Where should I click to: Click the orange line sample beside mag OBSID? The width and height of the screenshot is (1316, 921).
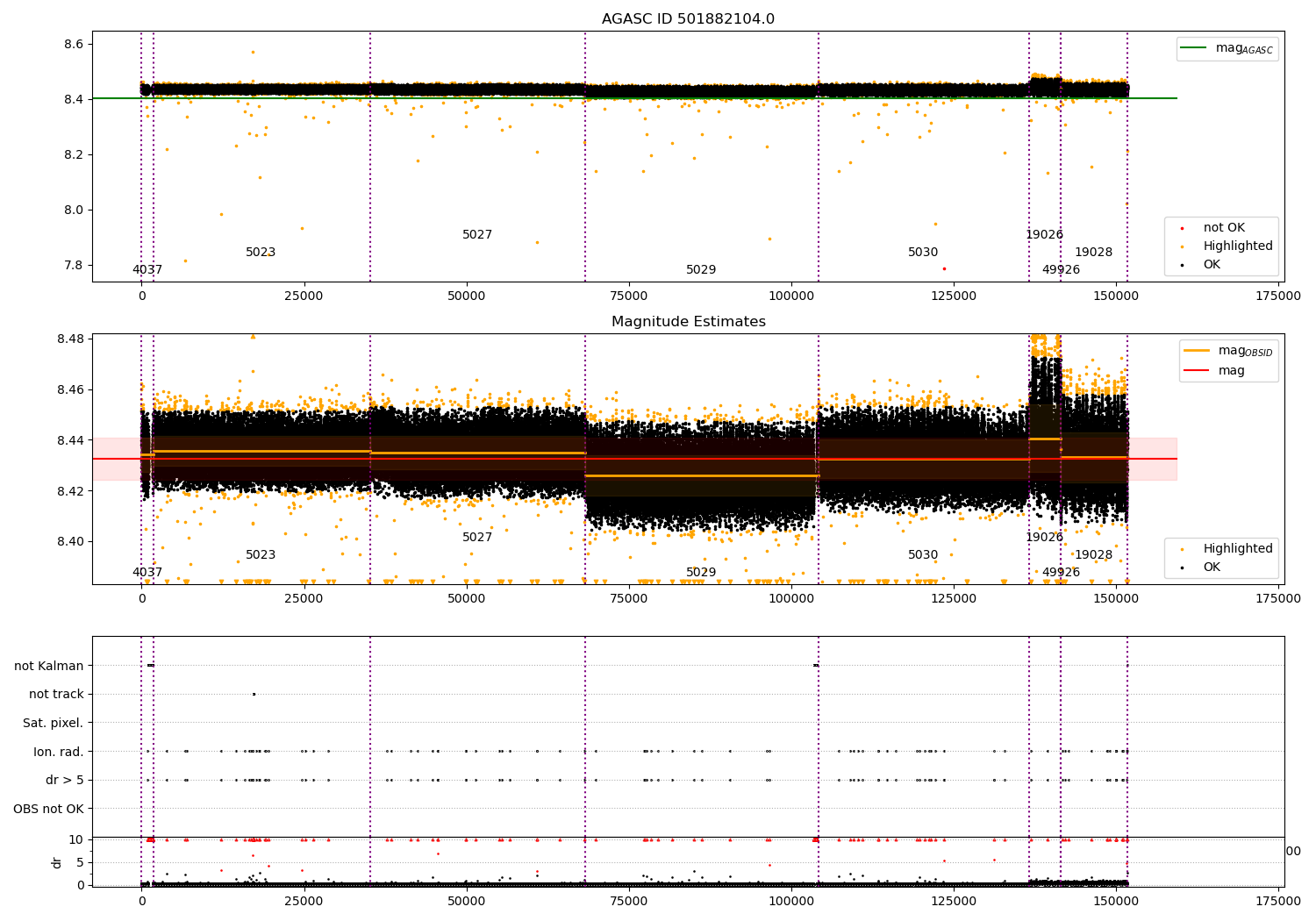point(1197,351)
